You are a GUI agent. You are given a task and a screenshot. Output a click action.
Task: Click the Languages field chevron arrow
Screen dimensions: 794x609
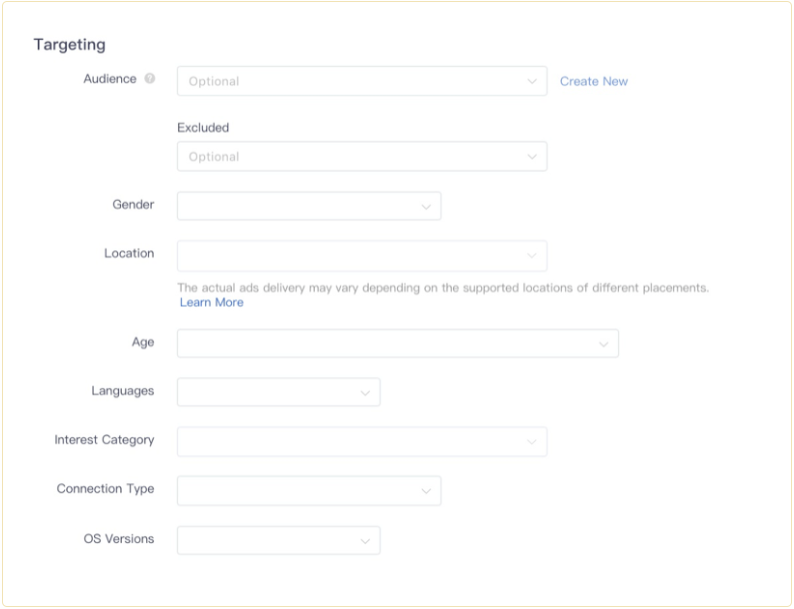[365, 392]
